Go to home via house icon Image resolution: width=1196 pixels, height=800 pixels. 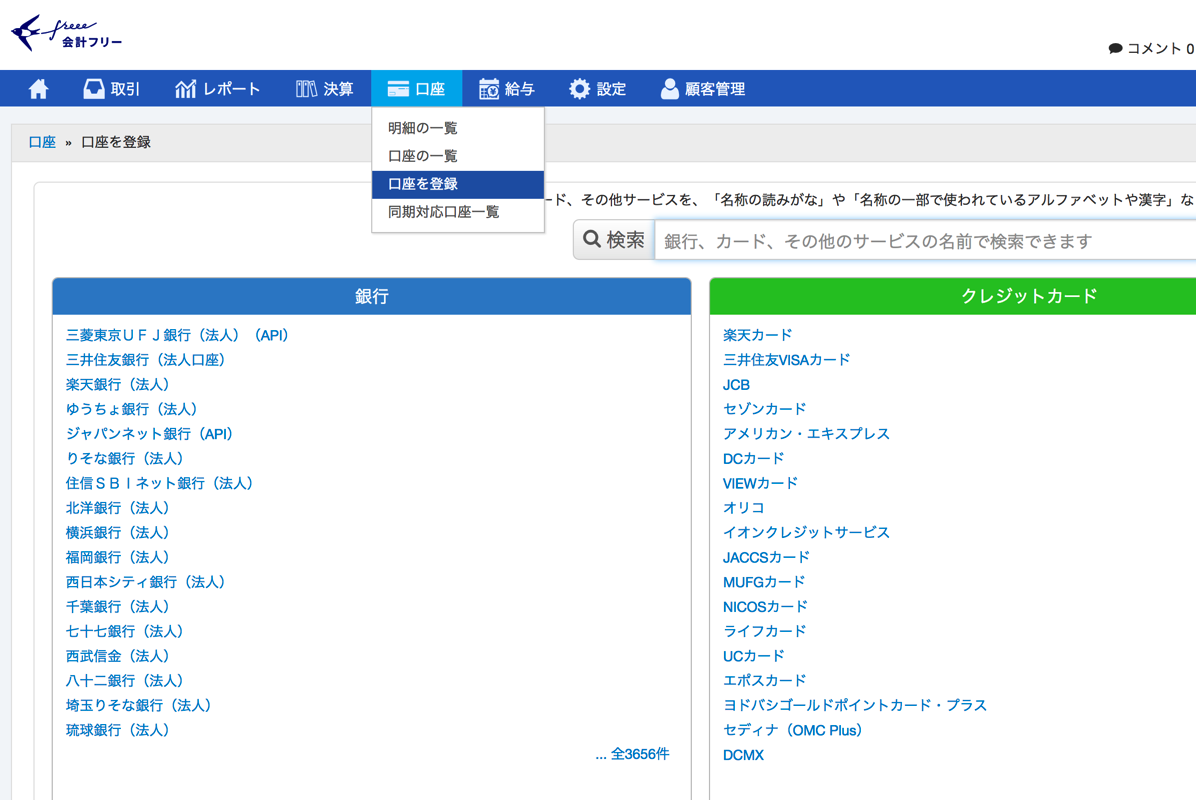(x=38, y=89)
